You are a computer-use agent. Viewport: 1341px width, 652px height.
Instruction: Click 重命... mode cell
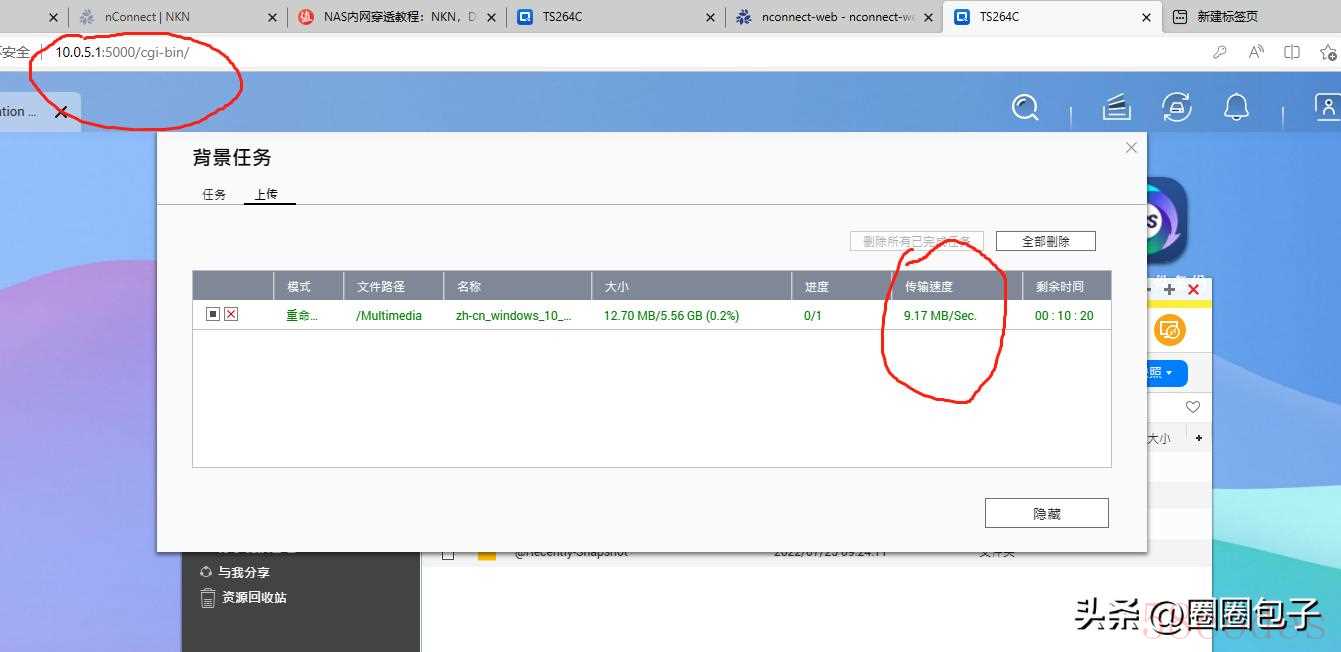pyautogui.click(x=302, y=315)
